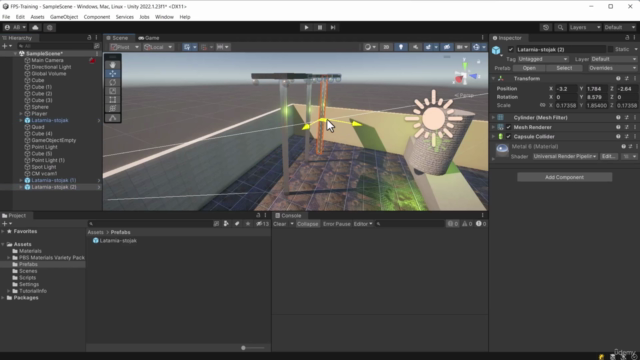Open the Undo History icon
This screenshot has width=640, height=360.
(546, 27)
